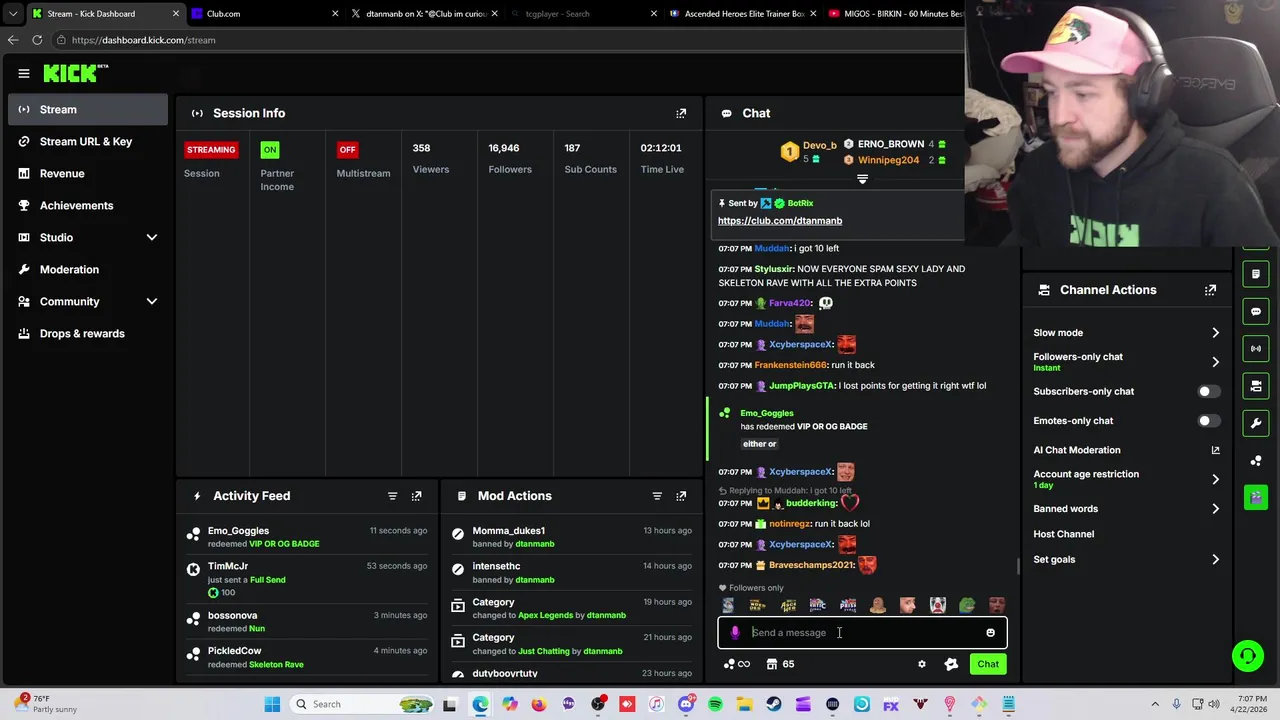Click username Emo_Goggles in Activity Feed
This screenshot has height=720, width=1280.
(238, 531)
